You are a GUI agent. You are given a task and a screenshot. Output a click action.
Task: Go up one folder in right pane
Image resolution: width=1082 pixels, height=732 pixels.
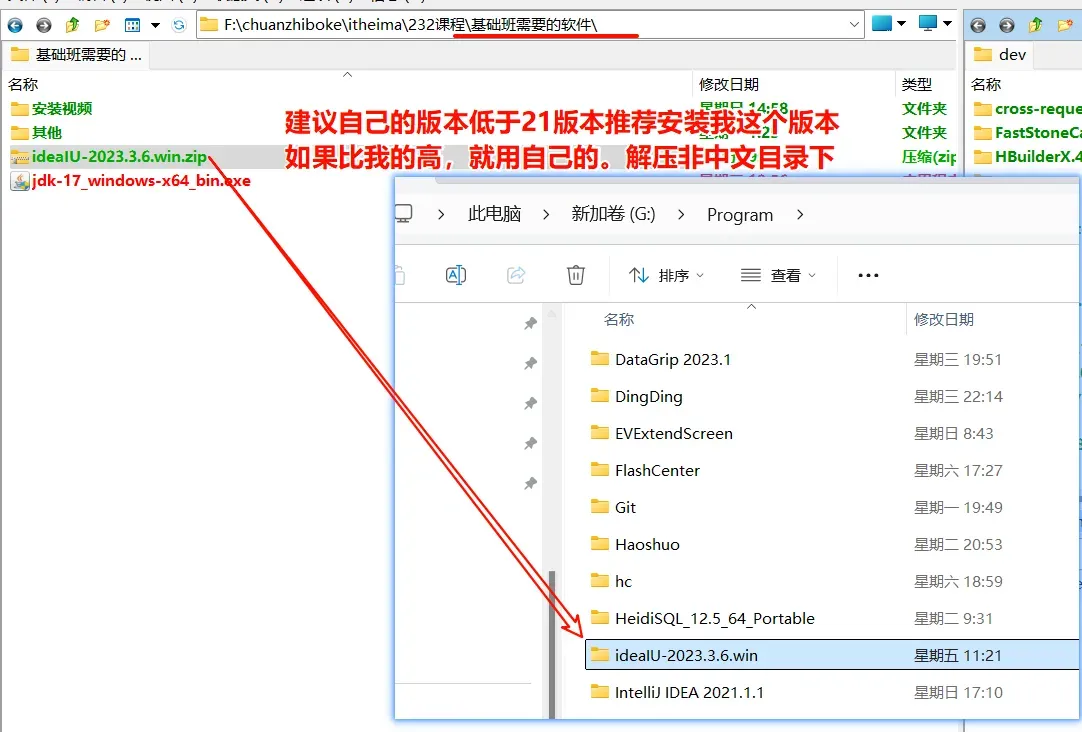coord(1036,26)
